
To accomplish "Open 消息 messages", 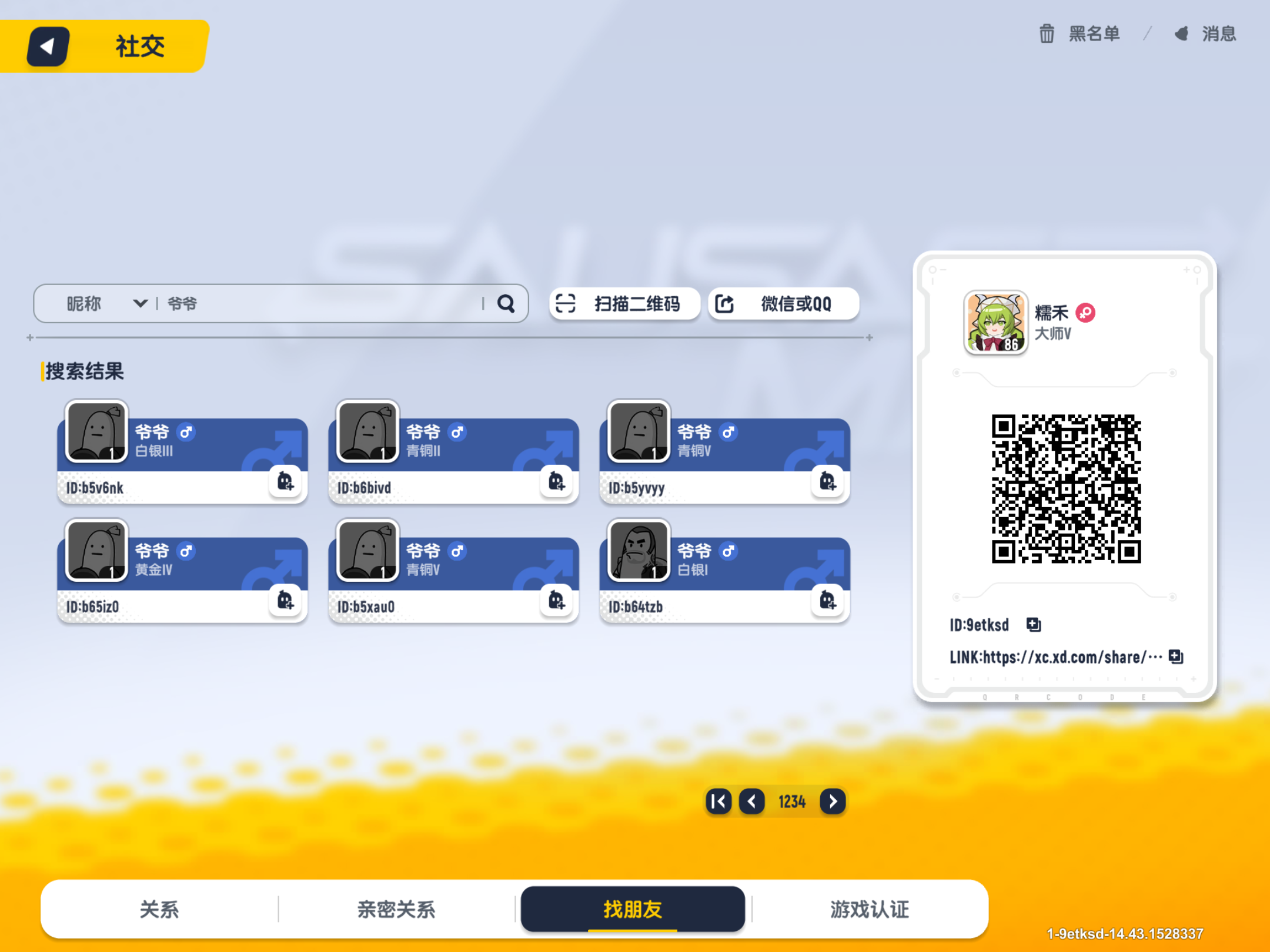I will click(x=1205, y=33).
